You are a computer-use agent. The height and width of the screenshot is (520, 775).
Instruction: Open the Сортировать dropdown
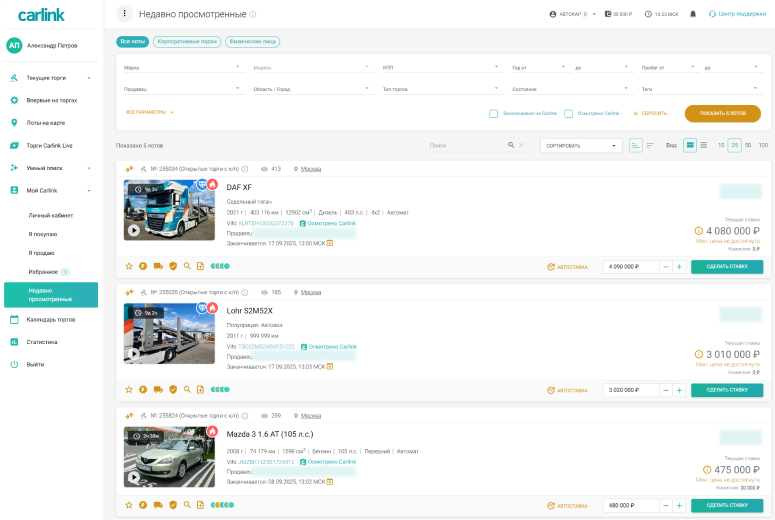pyautogui.click(x=581, y=145)
